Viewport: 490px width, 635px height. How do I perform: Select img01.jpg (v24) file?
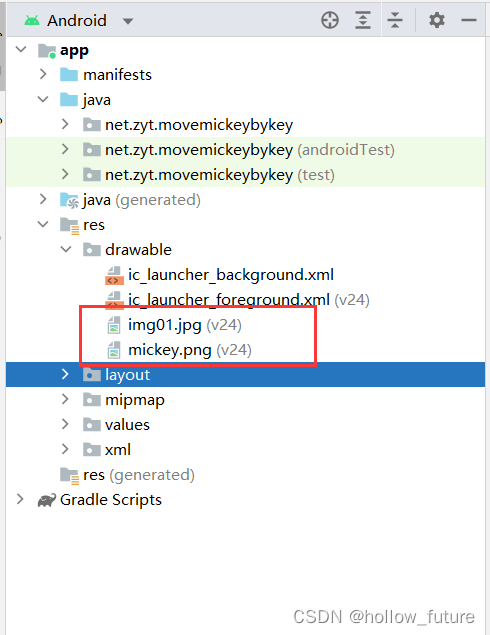click(185, 325)
